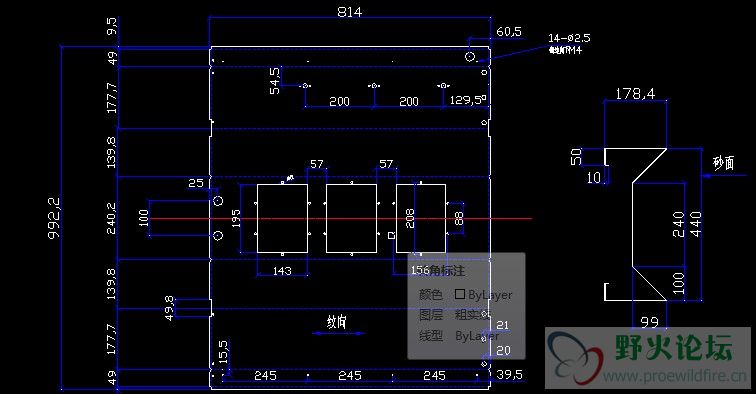Click the 60,5 dimension text
Screen dimensions: 756x394
509,32
